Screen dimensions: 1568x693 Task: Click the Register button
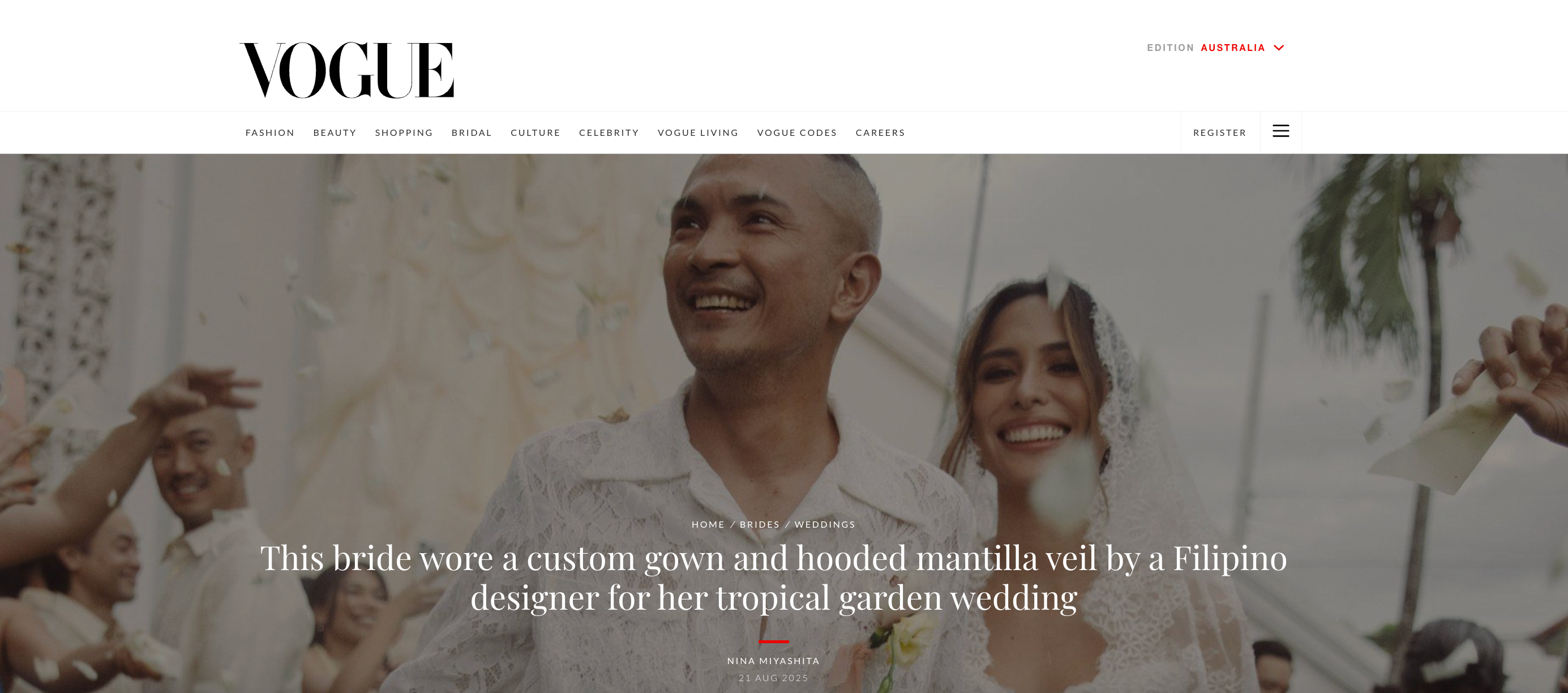pyautogui.click(x=1220, y=132)
